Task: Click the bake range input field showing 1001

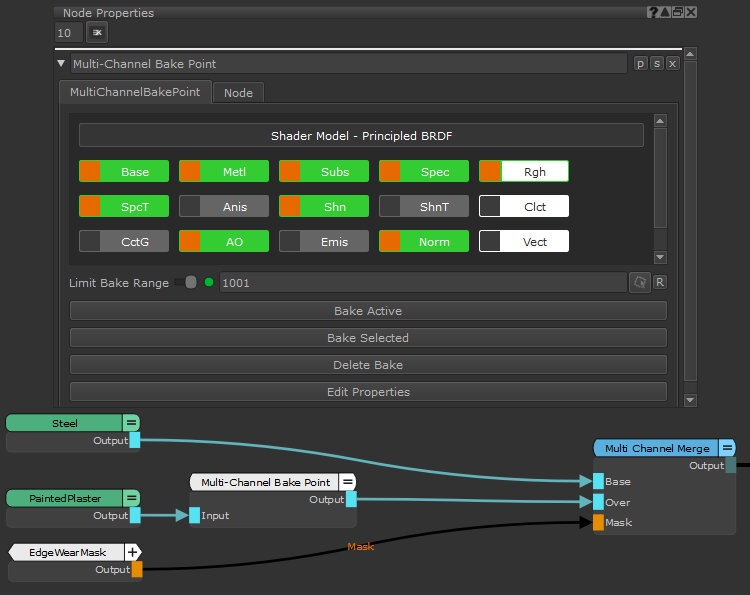Action: 420,283
